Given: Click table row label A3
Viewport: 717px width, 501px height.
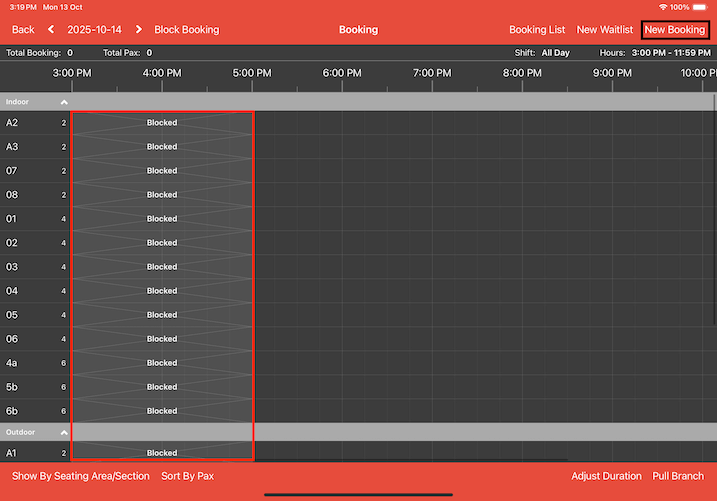Looking at the screenshot, I should pyautogui.click(x=11, y=147).
